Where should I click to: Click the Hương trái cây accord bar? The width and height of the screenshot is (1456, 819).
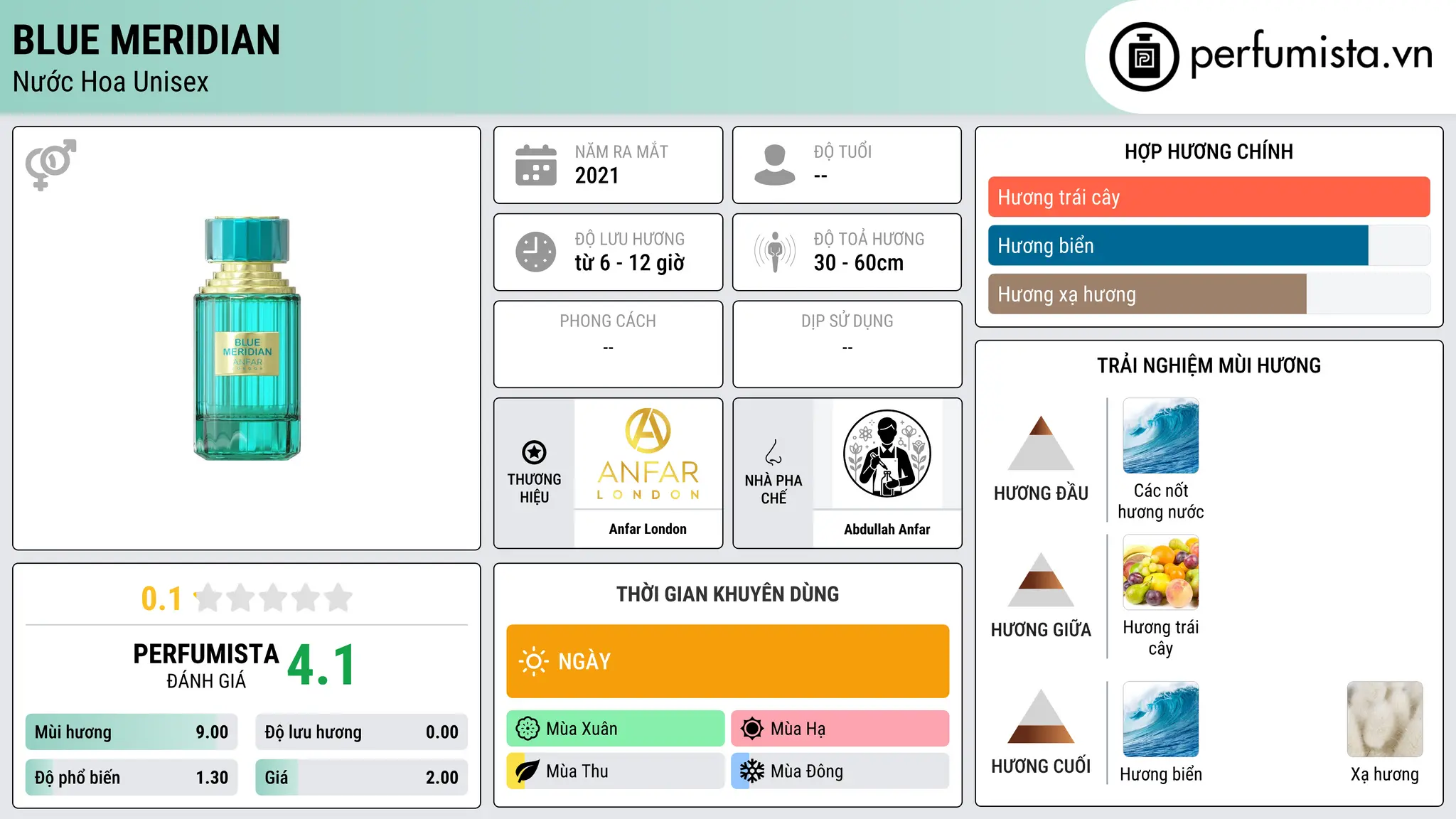(x=1209, y=197)
